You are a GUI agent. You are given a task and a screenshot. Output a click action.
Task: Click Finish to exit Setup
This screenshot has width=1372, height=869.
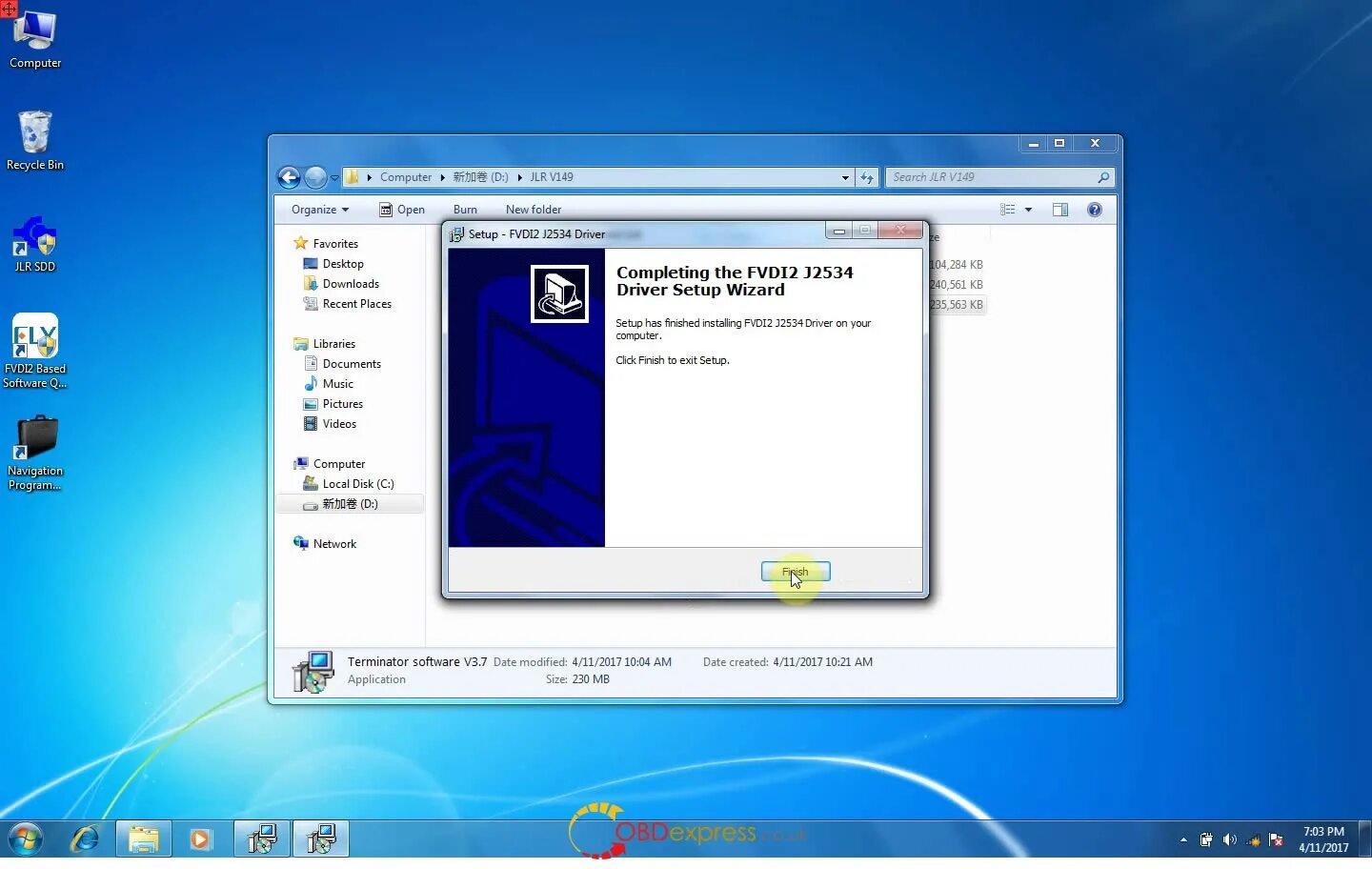(796, 572)
